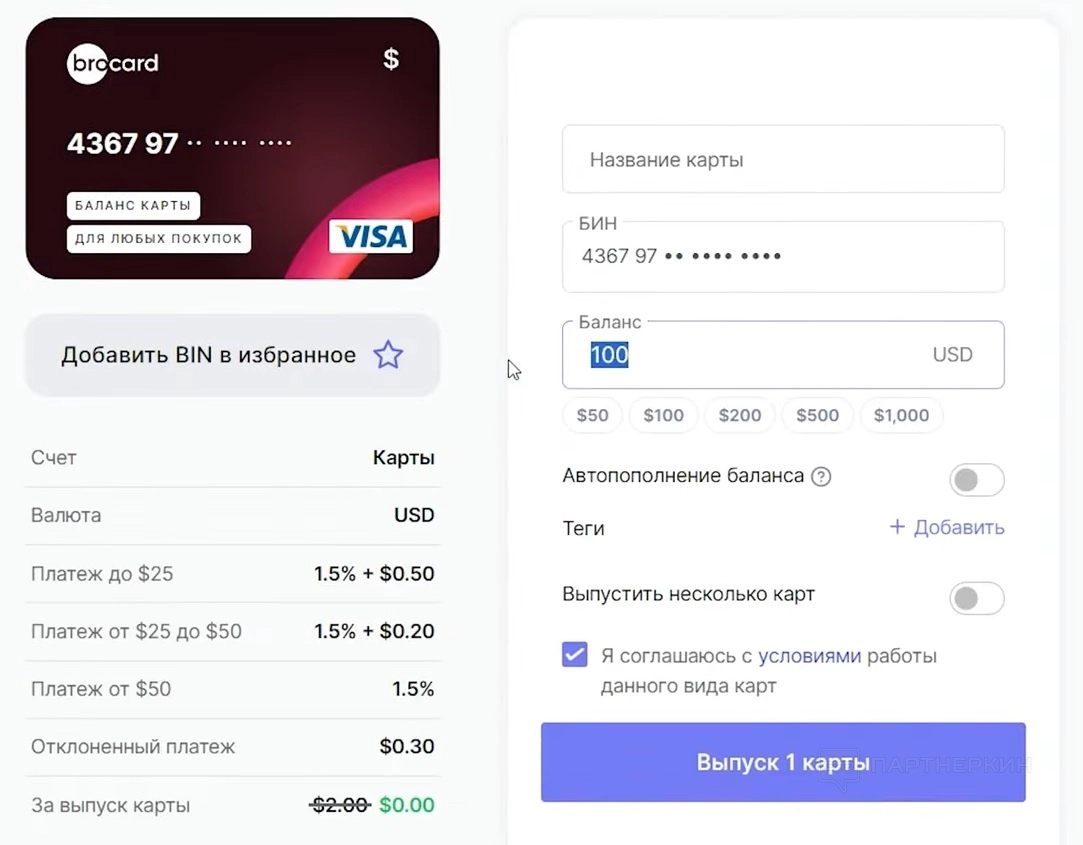Open the условиями terms link
1083x845 pixels.
click(809, 656)
